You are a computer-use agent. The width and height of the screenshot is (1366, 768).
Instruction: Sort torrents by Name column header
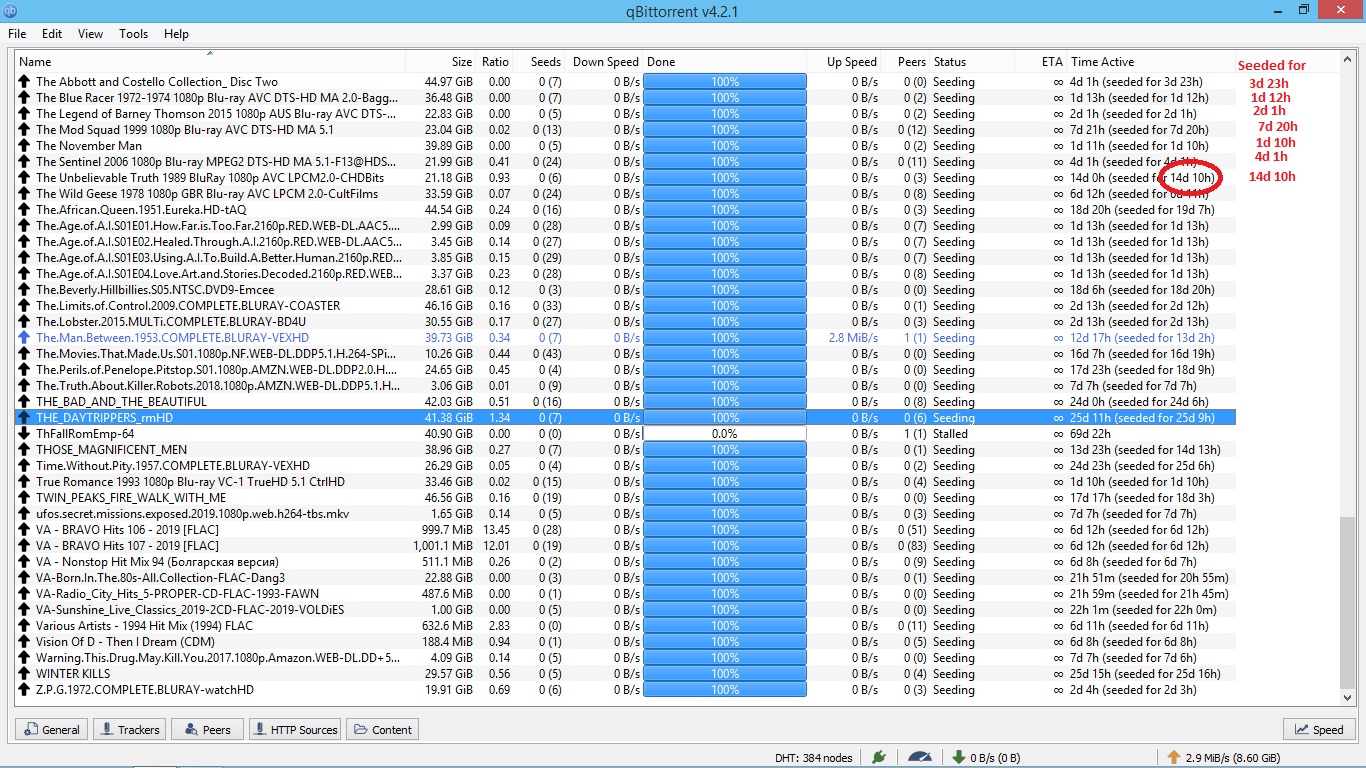[x=210, y=62]
